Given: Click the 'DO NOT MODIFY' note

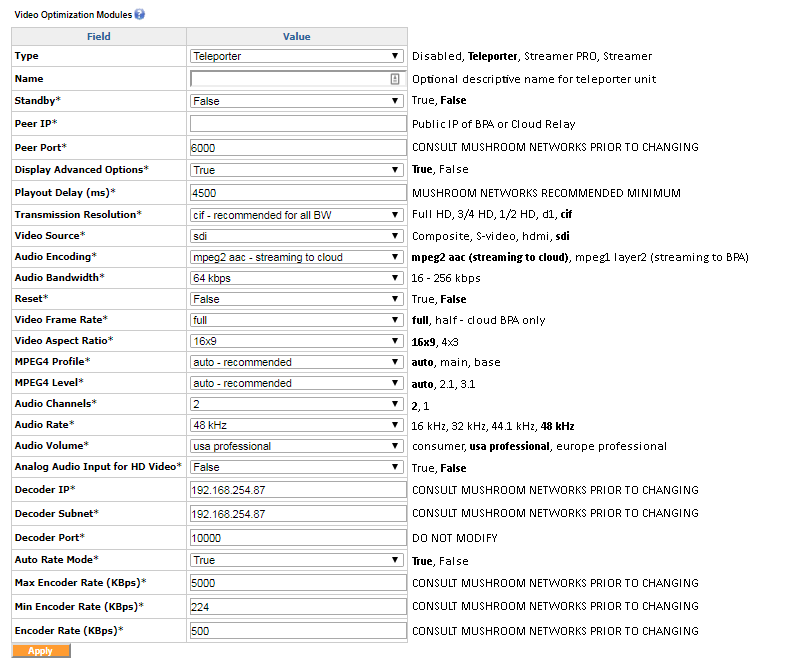Looking at the screenshot, I should tap(455, 538).
